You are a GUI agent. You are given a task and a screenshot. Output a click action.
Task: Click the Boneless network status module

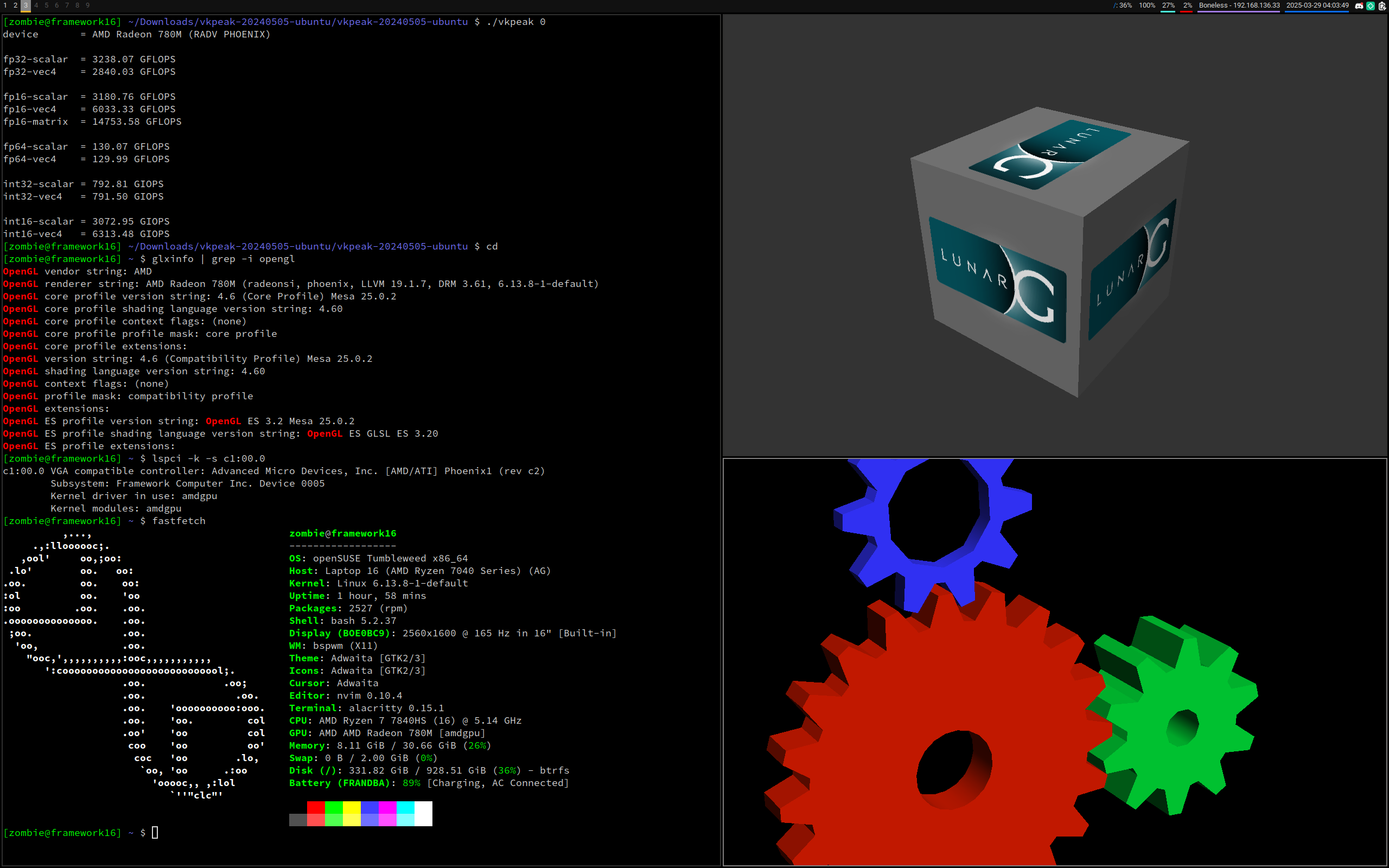1239,6
